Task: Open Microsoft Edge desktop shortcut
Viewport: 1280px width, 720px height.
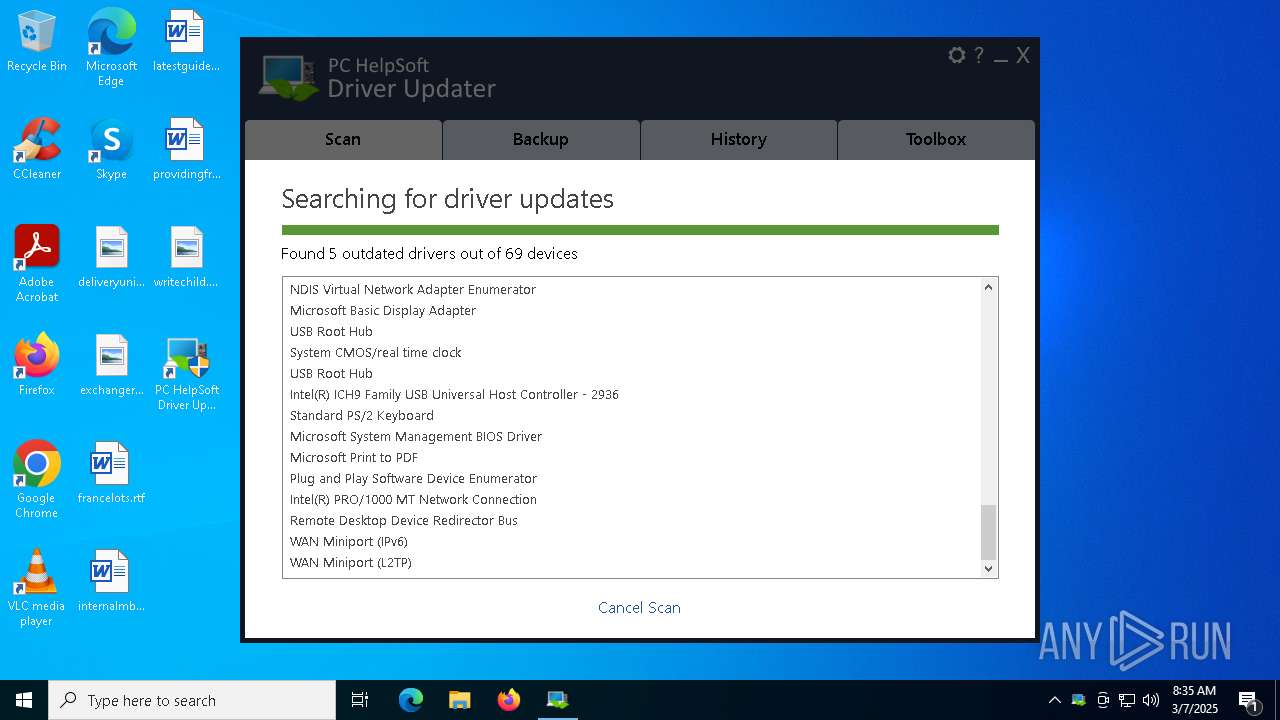Action: [111, 48]
